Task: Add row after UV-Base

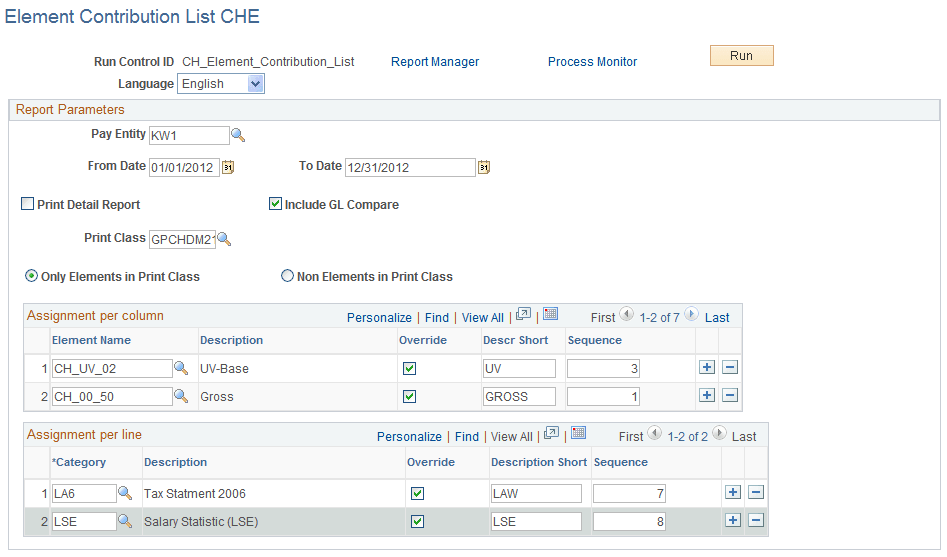Action: coord(707,367)
